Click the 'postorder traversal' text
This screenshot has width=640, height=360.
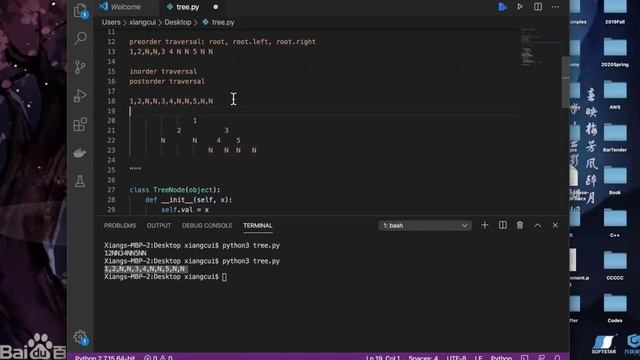167,81
